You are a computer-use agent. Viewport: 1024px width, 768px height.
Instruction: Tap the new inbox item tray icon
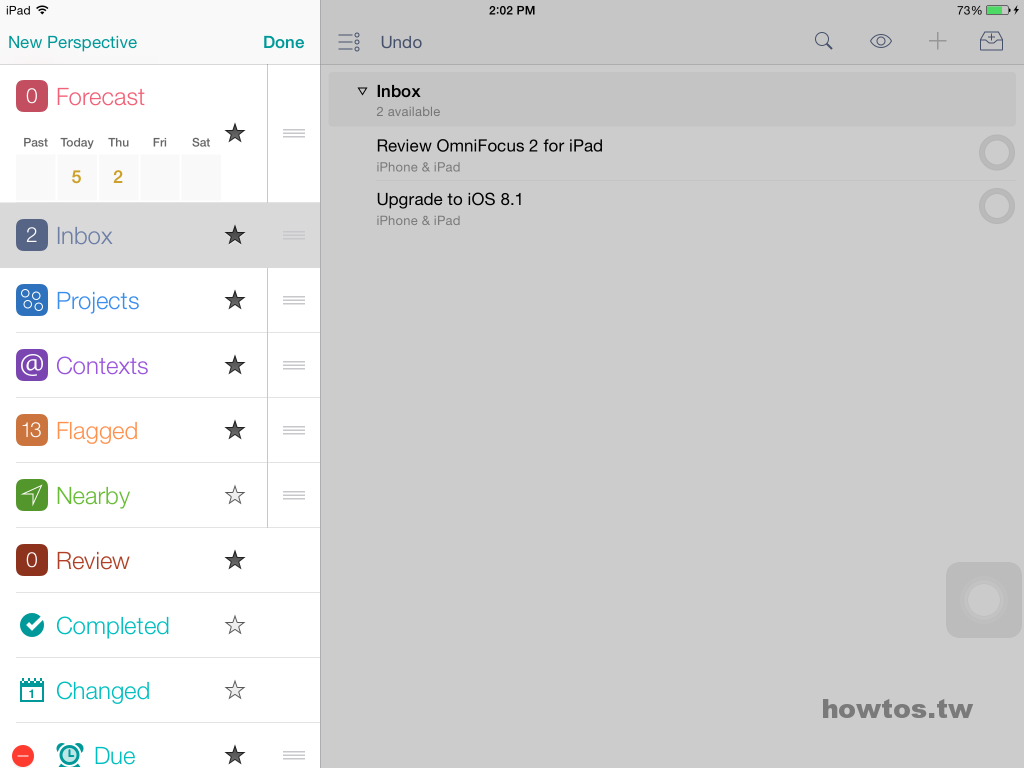point(991,41)
